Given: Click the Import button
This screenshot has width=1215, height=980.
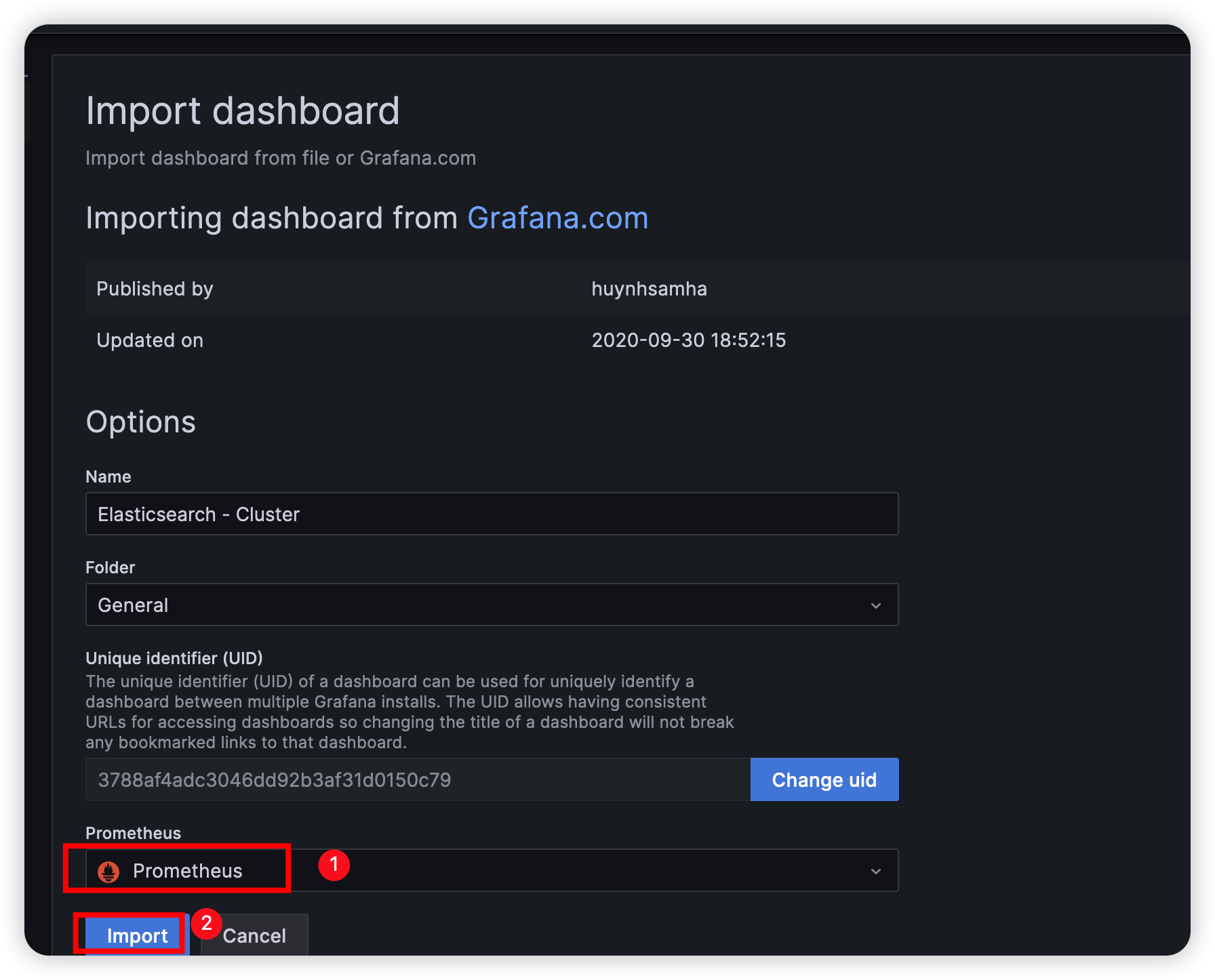Looking at the screenshot, I should click(x=137, y=935).
